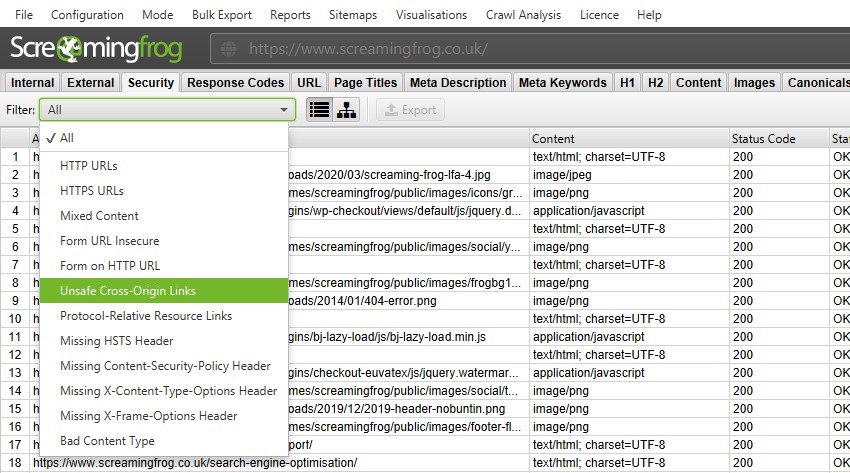Switch to the Images tab

[754, 83]
